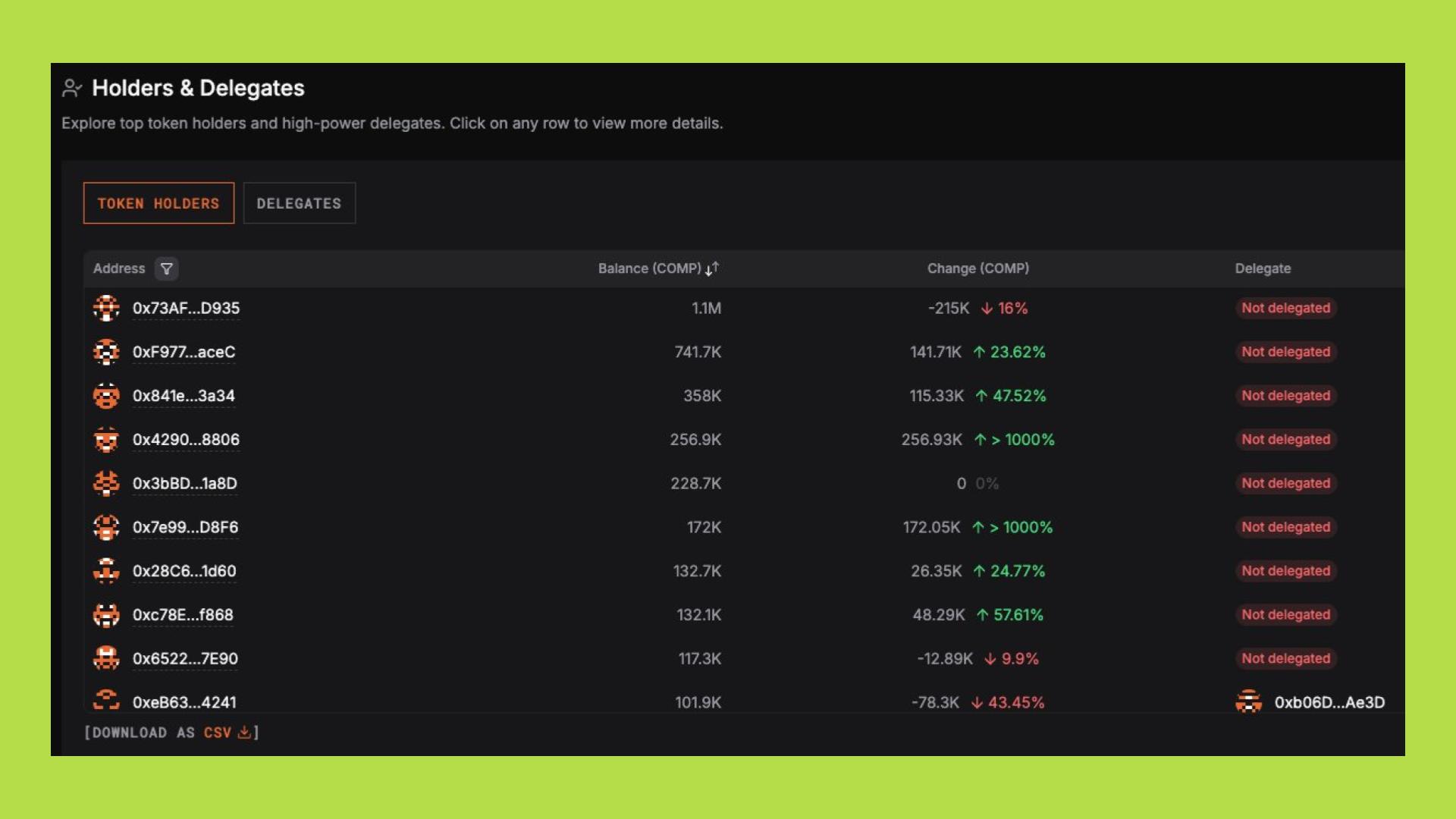Click Download as CSV button
Viewport: 1456px width, 819px height.
coord(171,733)
